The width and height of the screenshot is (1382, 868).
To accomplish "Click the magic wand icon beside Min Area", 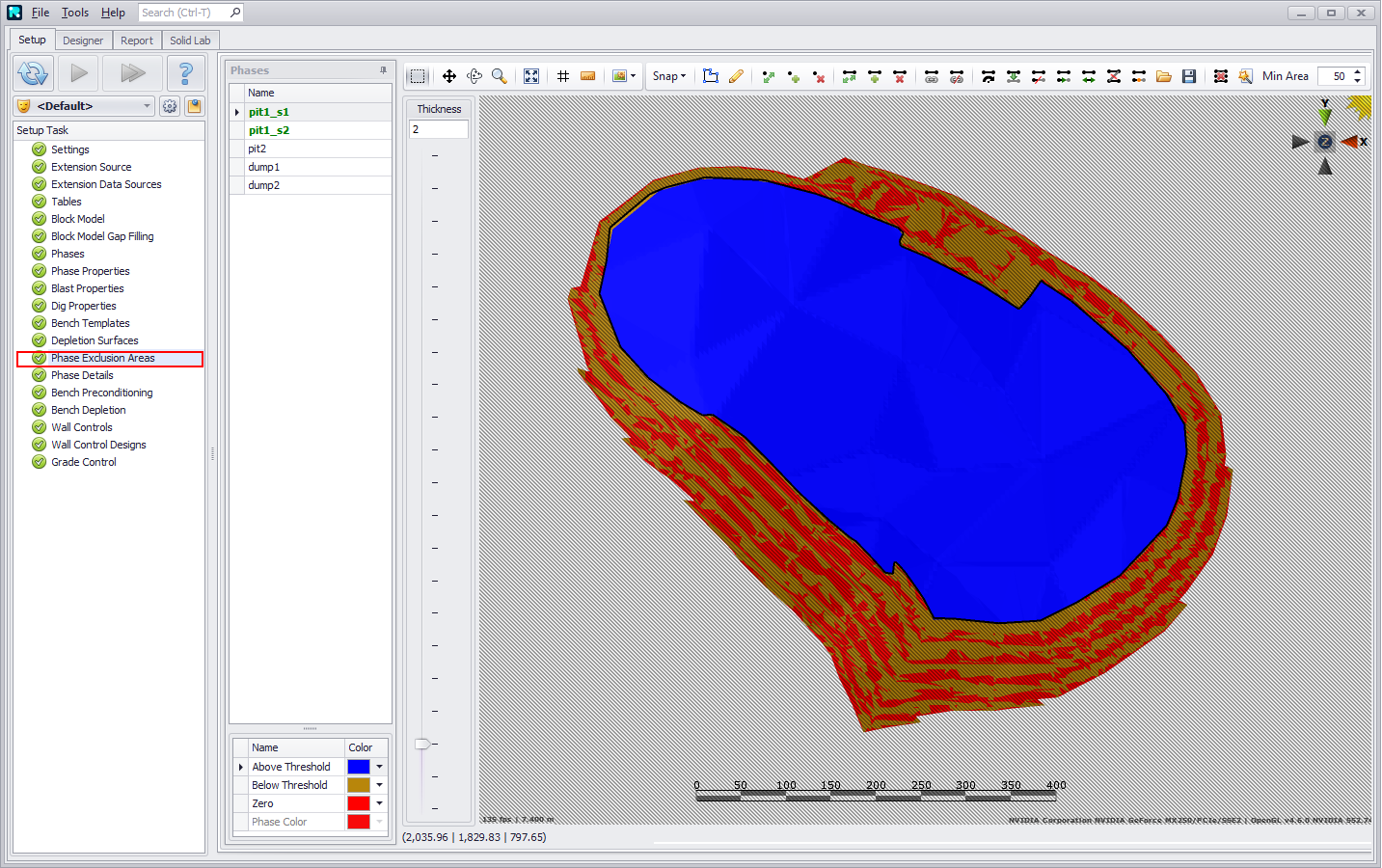I will [x=1245, y=76].
